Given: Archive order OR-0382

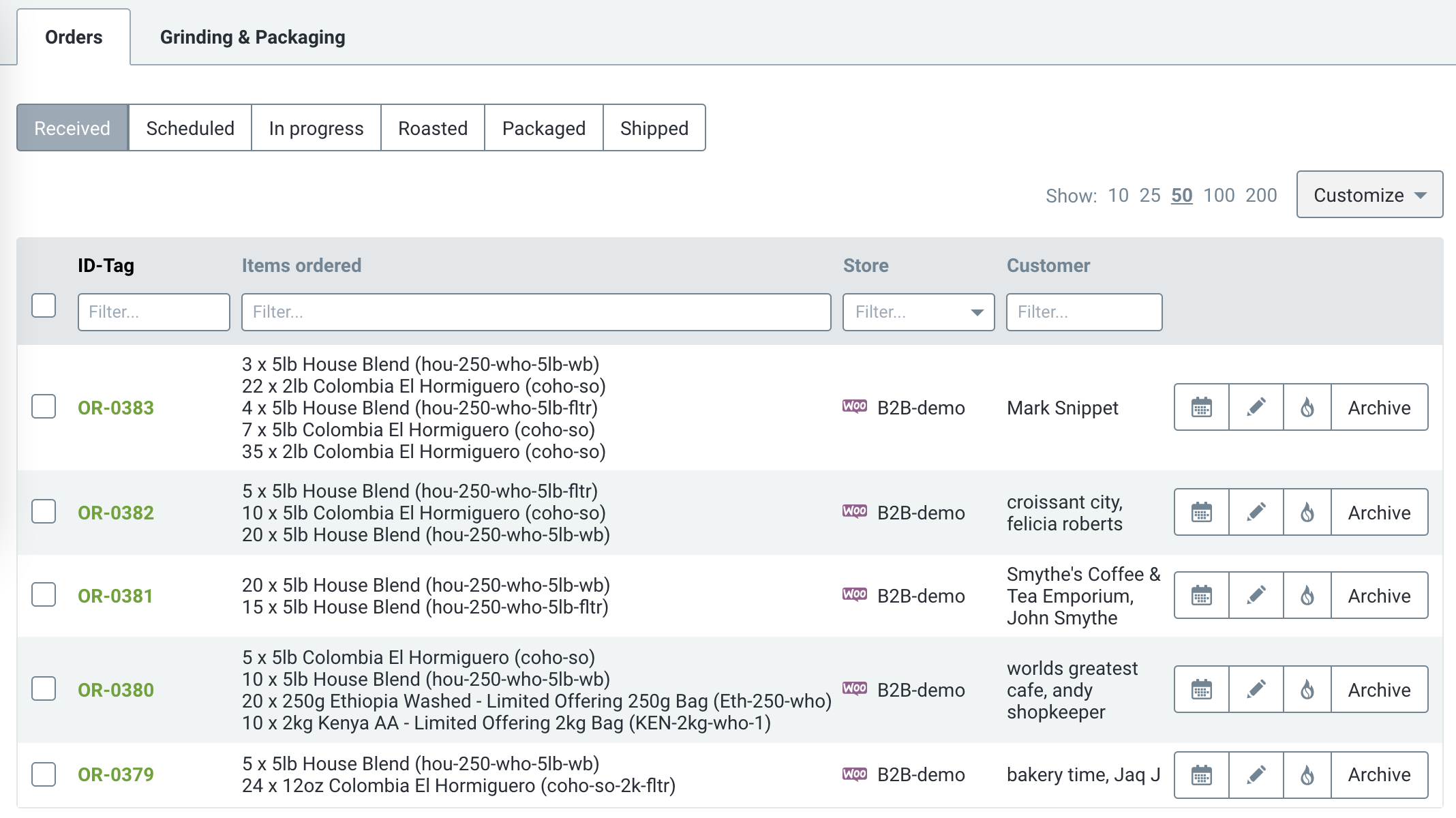Looking at the screenshot, I should pos(1380,513).
